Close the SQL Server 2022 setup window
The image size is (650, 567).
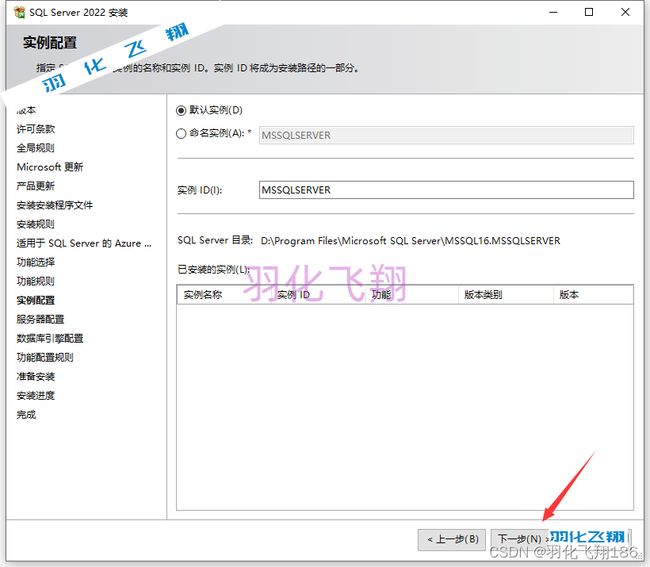(x=625, y=12)
